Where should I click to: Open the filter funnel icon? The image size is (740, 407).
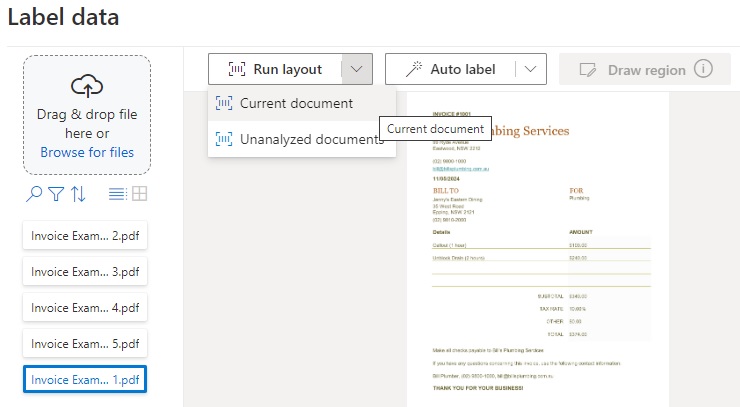click(56, 194)
